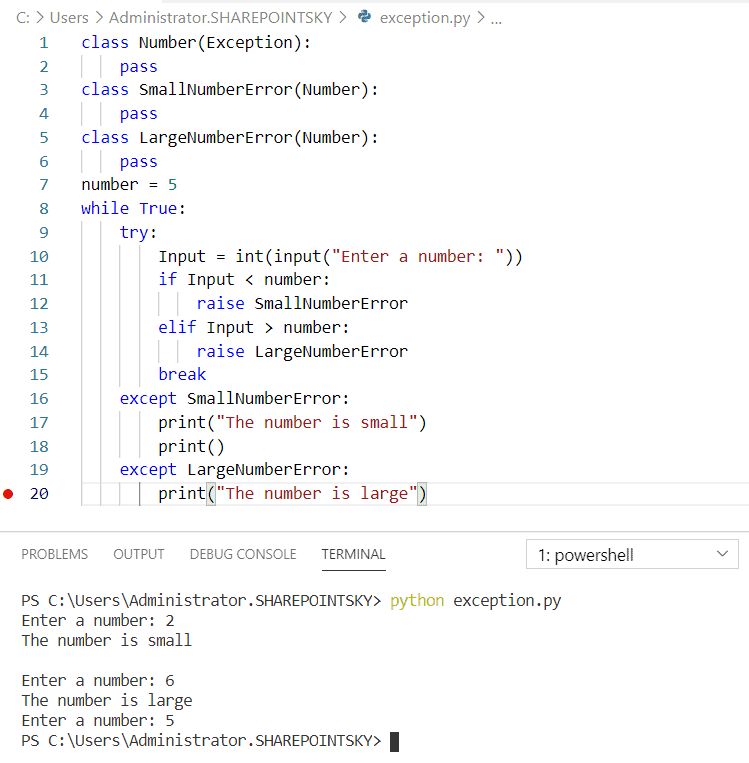Open the Users breadcrumb folder
This screenshot has height=763, width=749.
pyautogui.click(x=69, y=18)
